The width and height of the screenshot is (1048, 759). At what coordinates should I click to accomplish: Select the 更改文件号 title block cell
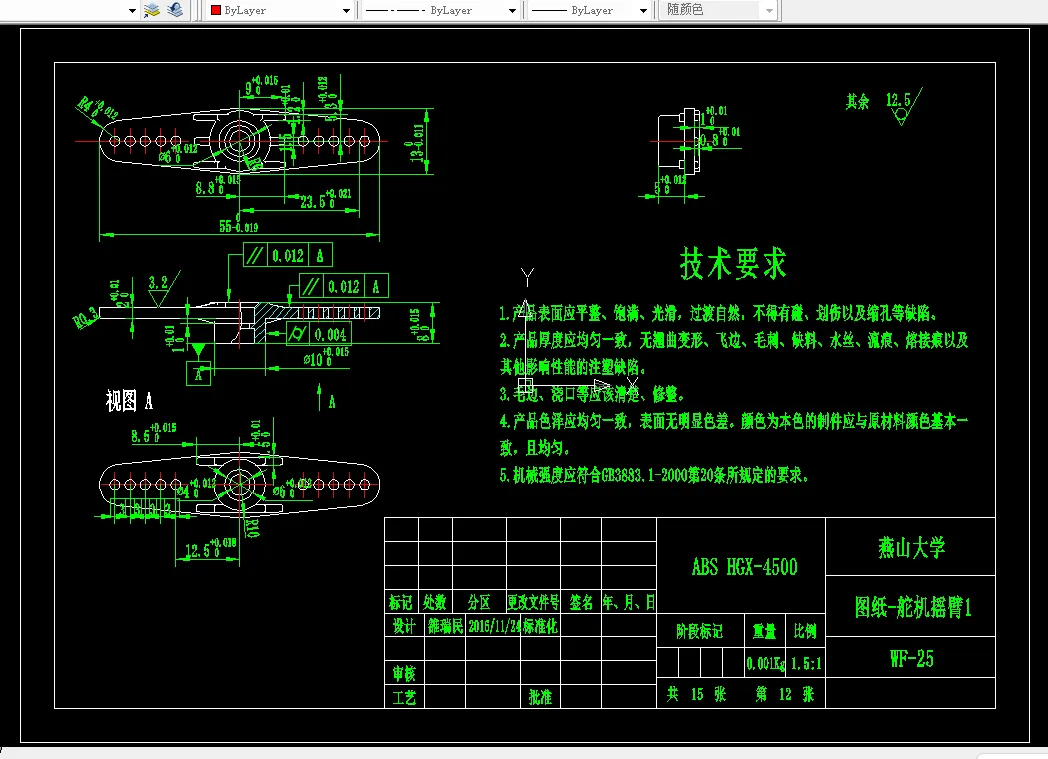[x=533, y=603]
